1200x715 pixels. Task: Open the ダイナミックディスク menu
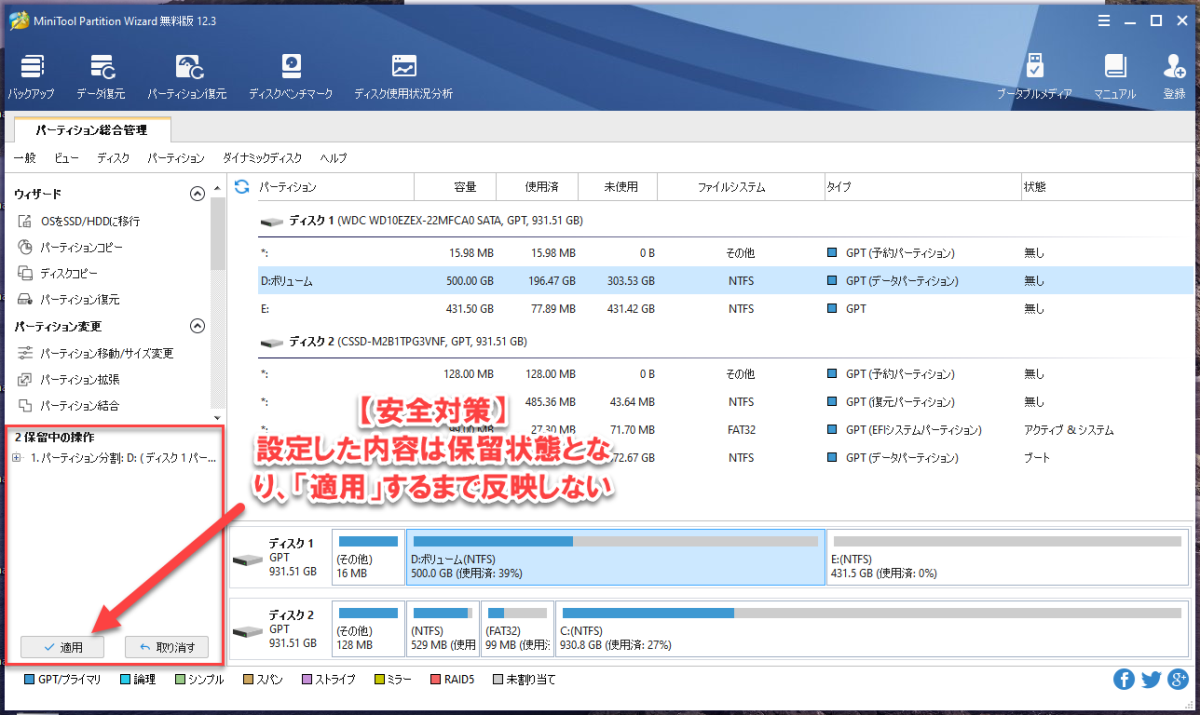pos(262,158)
